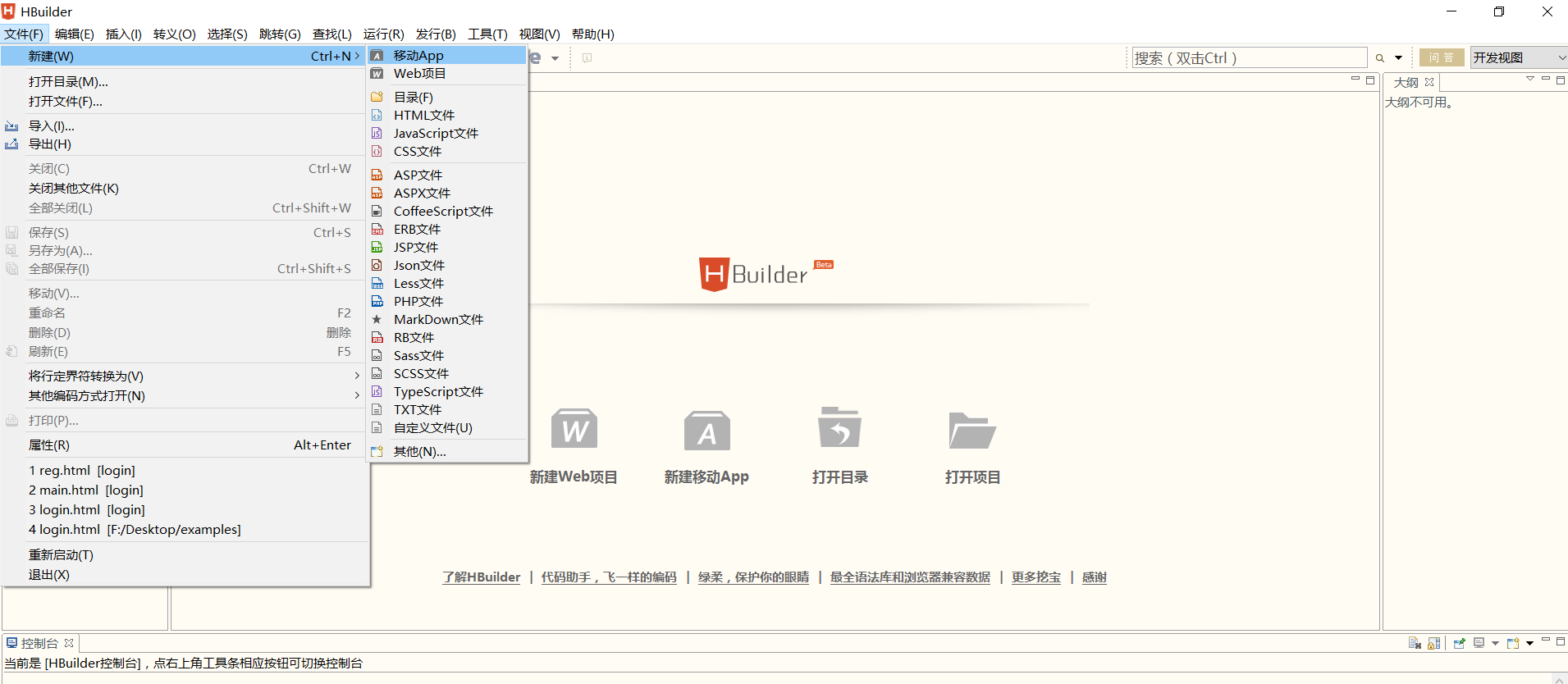This screenshot has width=1568, height=684.
Task: Create a new 目录(F) folder
Action: click(x=447, y=97)
